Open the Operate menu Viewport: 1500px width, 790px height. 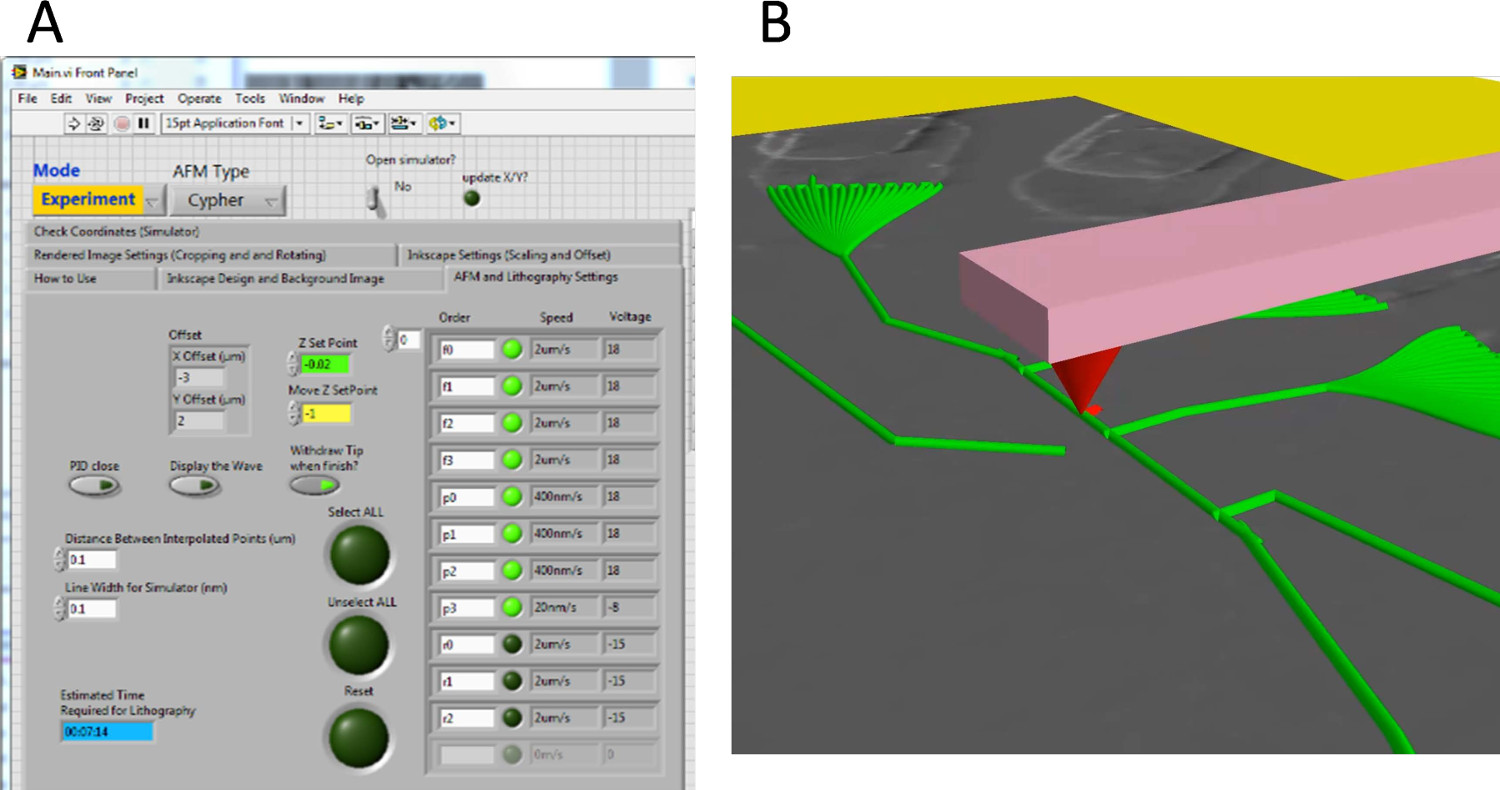pos(200,99)
